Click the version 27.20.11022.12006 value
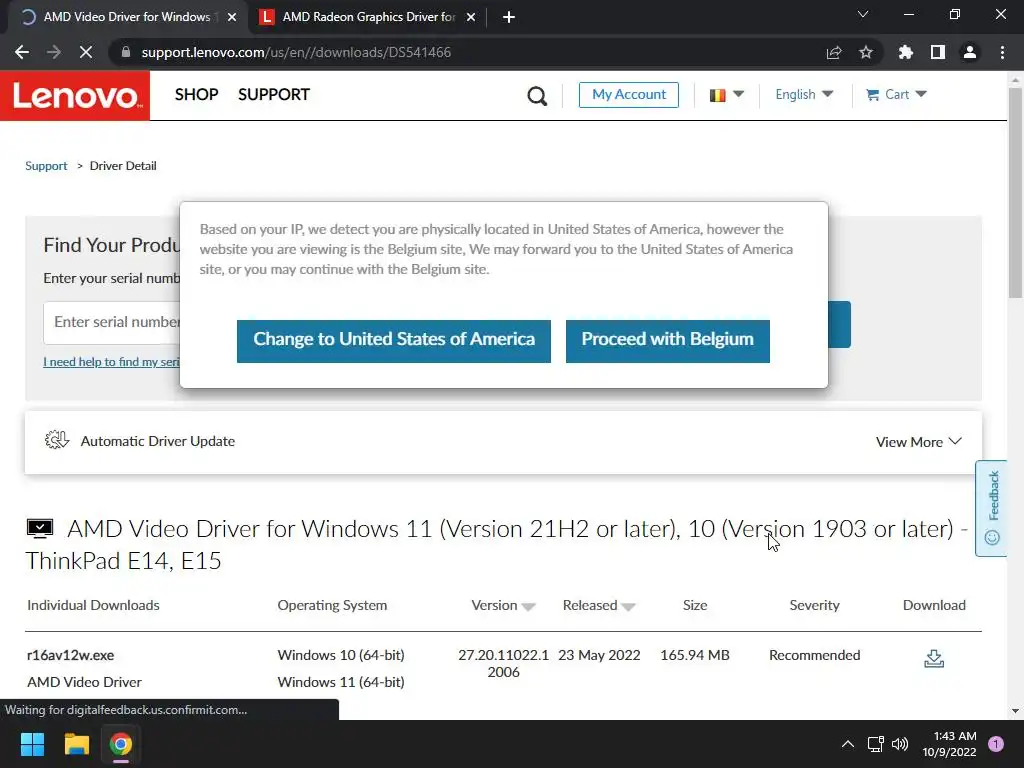This screenshot has height=768, width=1024. [504, 664]
